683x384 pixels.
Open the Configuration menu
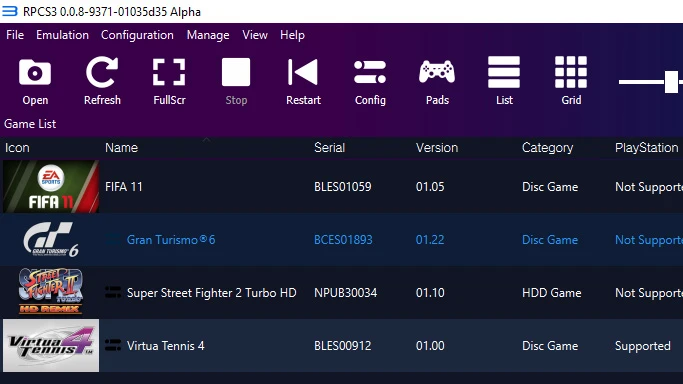(x=137, y=35)
